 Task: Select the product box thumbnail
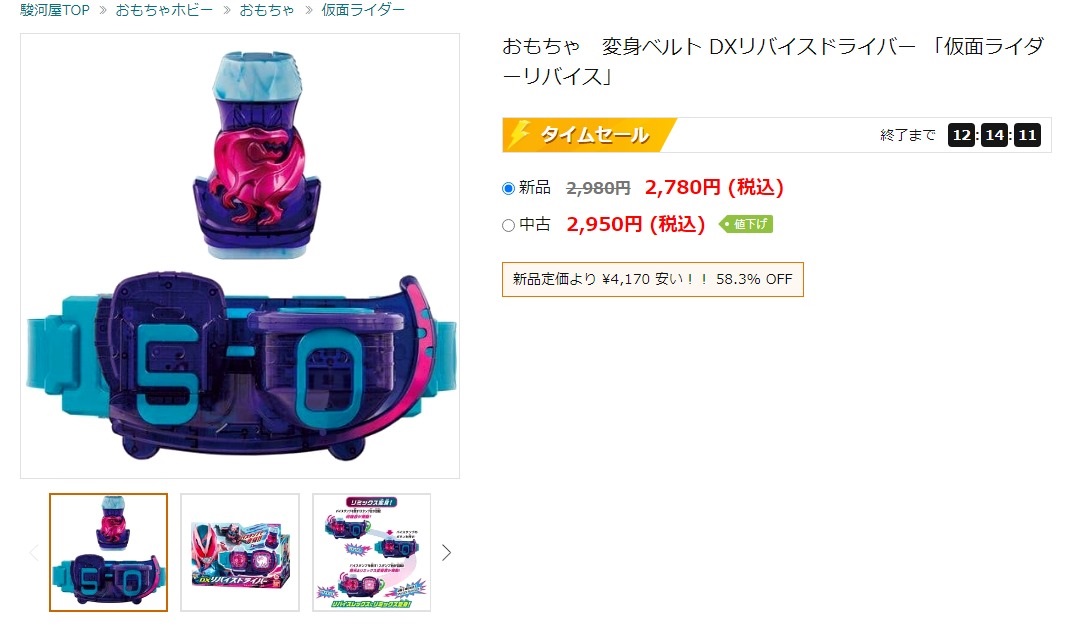click(x=240, y=552)
